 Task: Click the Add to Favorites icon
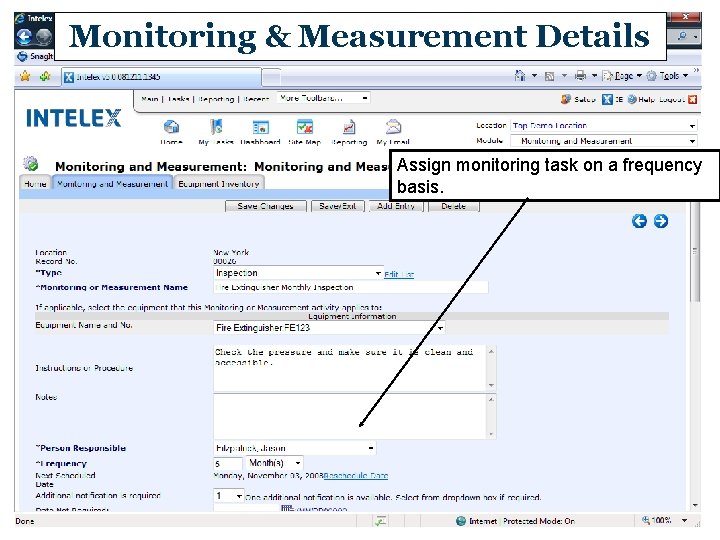[45, 76]
